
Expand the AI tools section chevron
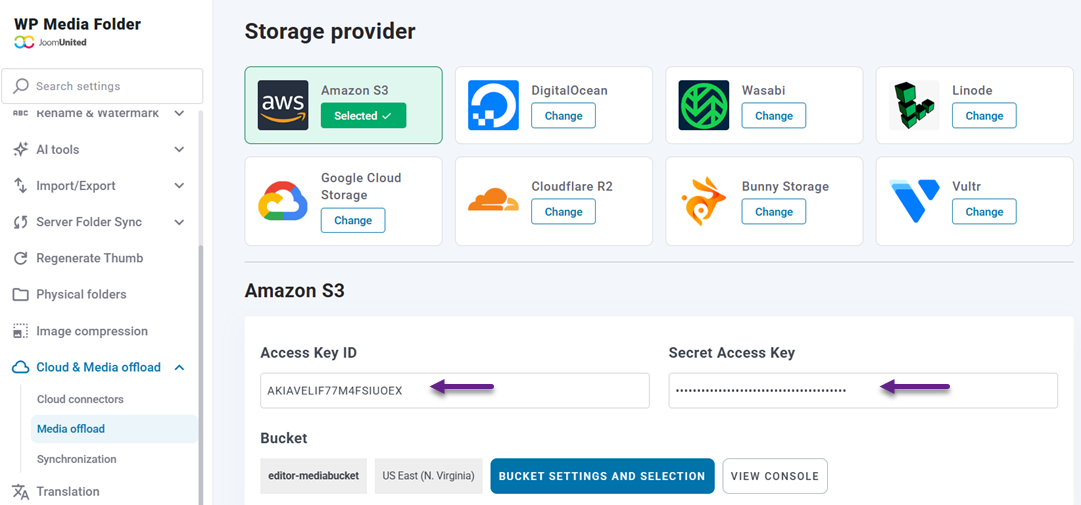(179, 150)
